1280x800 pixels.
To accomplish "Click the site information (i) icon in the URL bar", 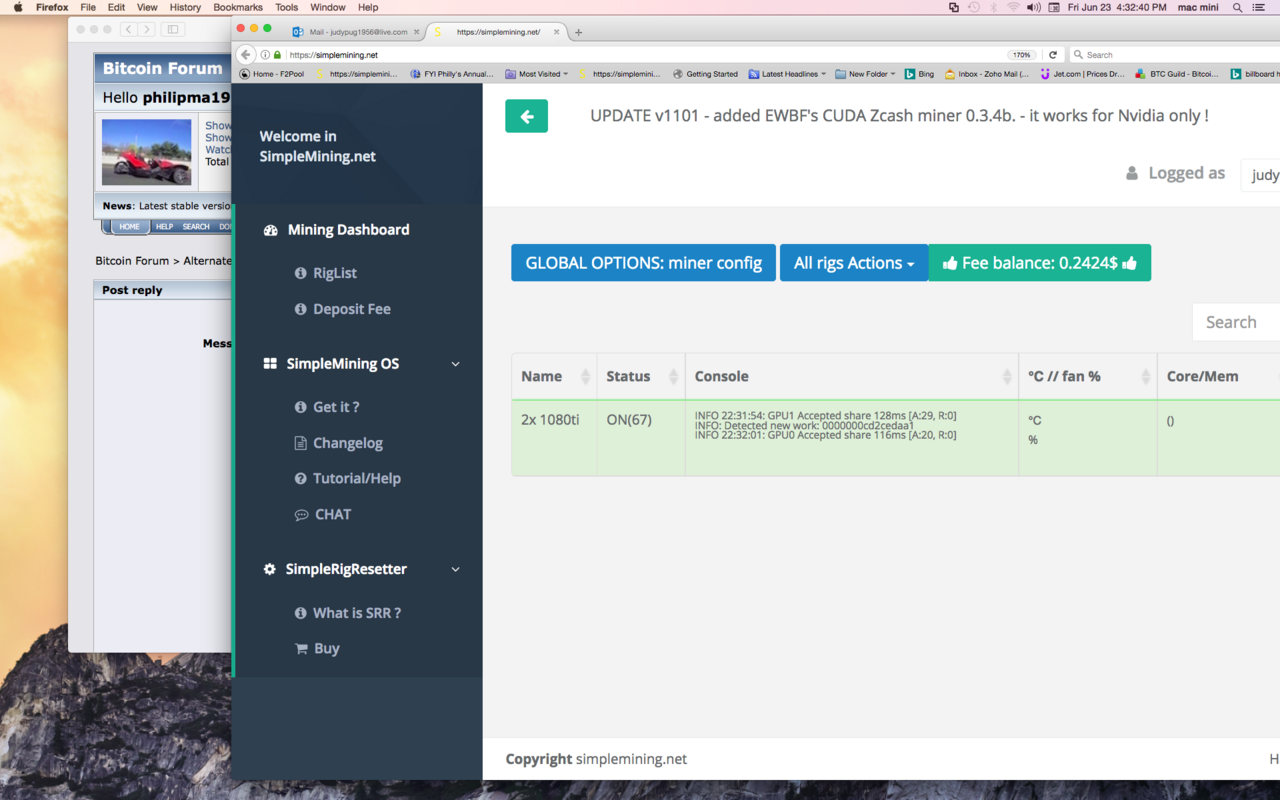I will pyautogui.click(x=265, y=55).
